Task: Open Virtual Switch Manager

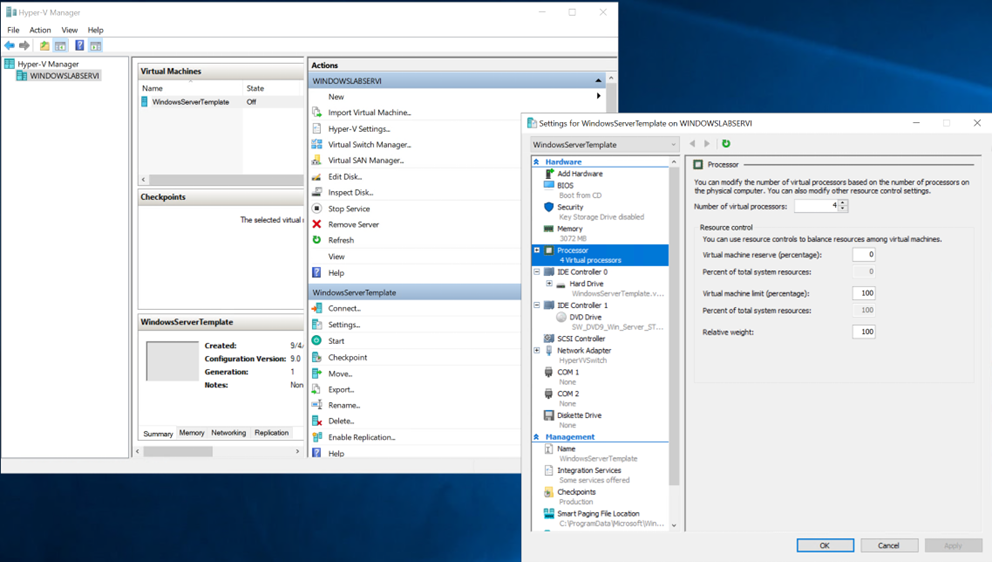Action: click(x=369, y=144)
